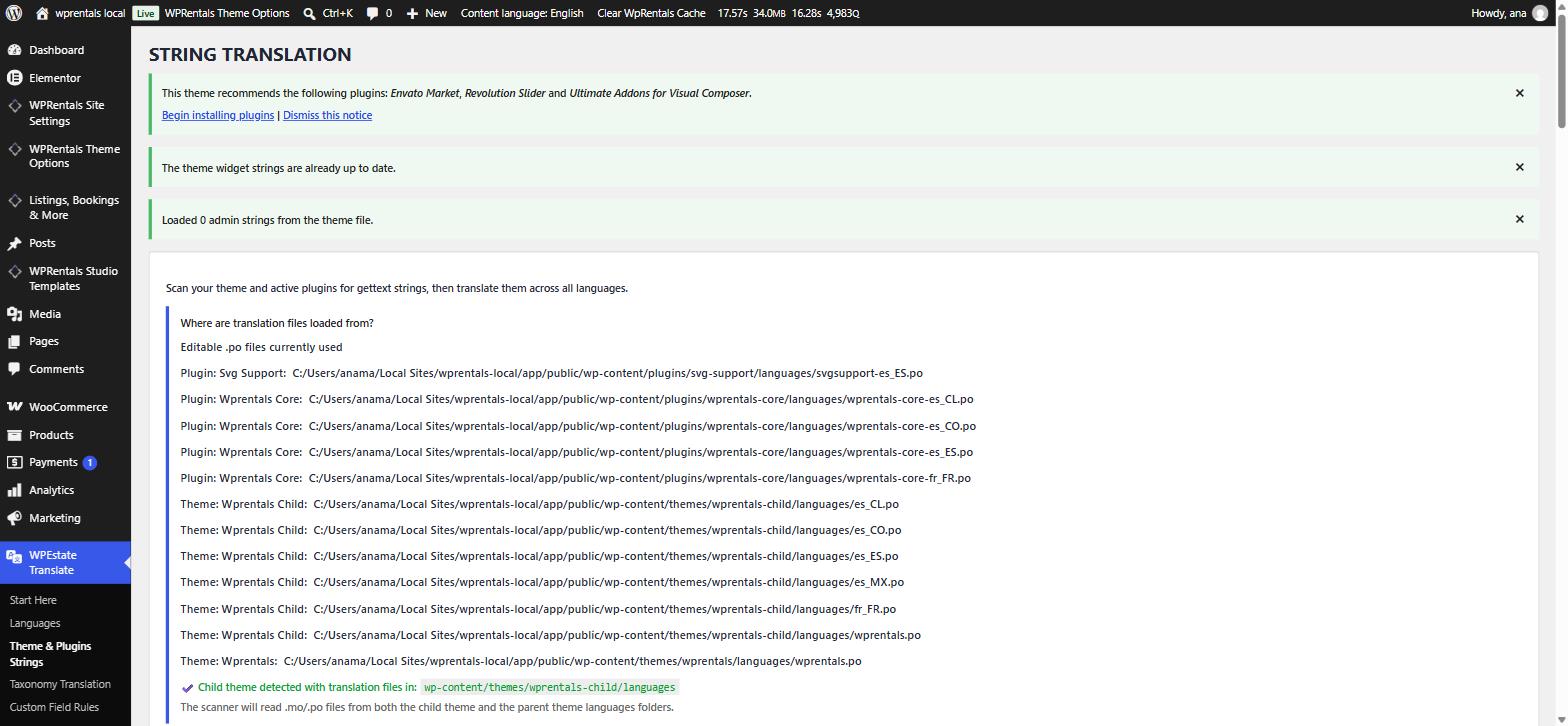The height and width of the screenshot is (726, 1568).
Task: Click the Dashboard gauge icon in sidebar
Action: point(14,50)
